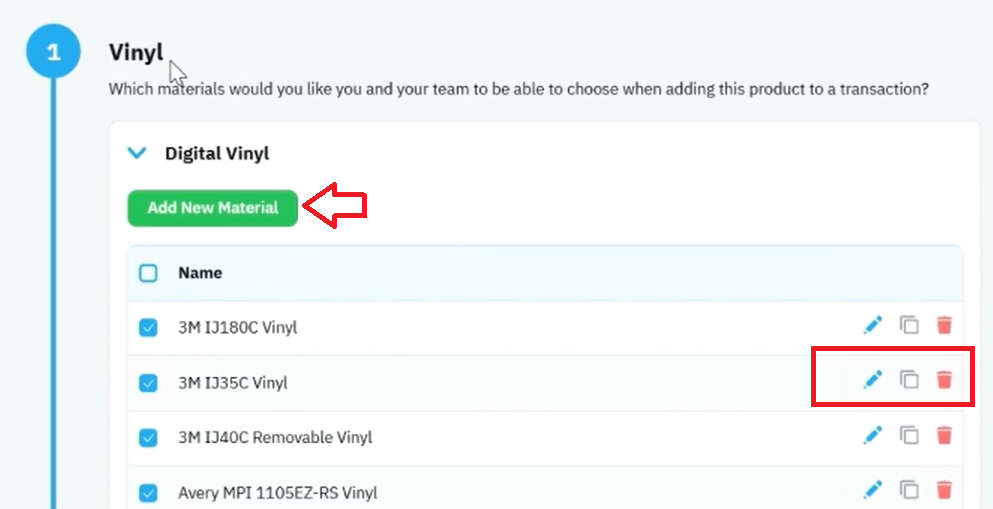Duplicate the 3M IJ180C Vinyl material
Screen dimensions: 993x509
[x=909, y=325]
